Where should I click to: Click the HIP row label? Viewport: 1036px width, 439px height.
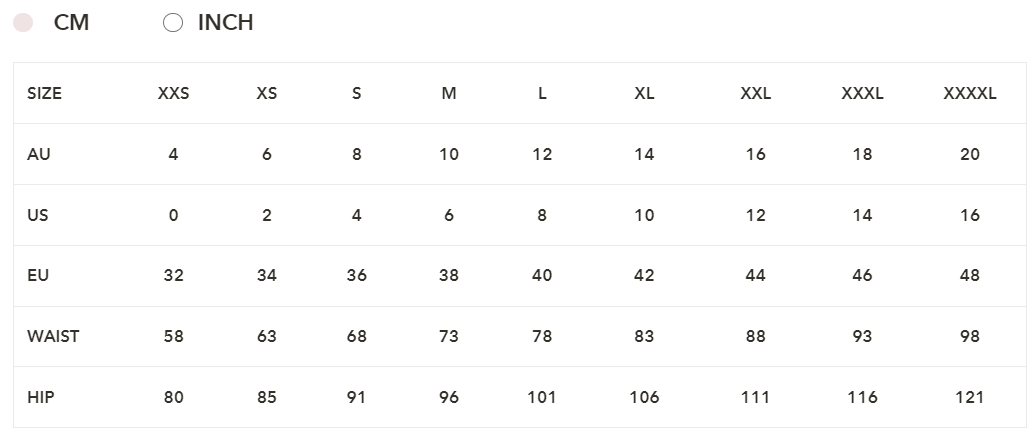(x=41, y=397)
